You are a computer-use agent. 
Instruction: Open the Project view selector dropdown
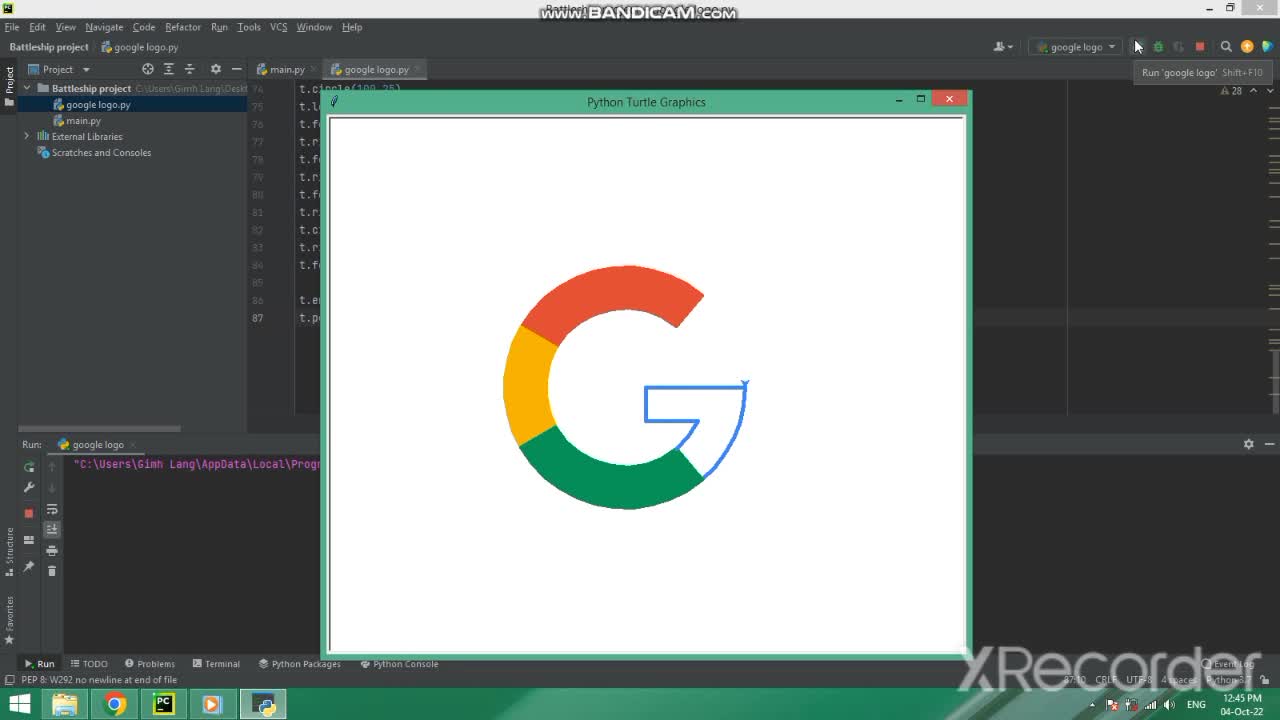[58, 69]
